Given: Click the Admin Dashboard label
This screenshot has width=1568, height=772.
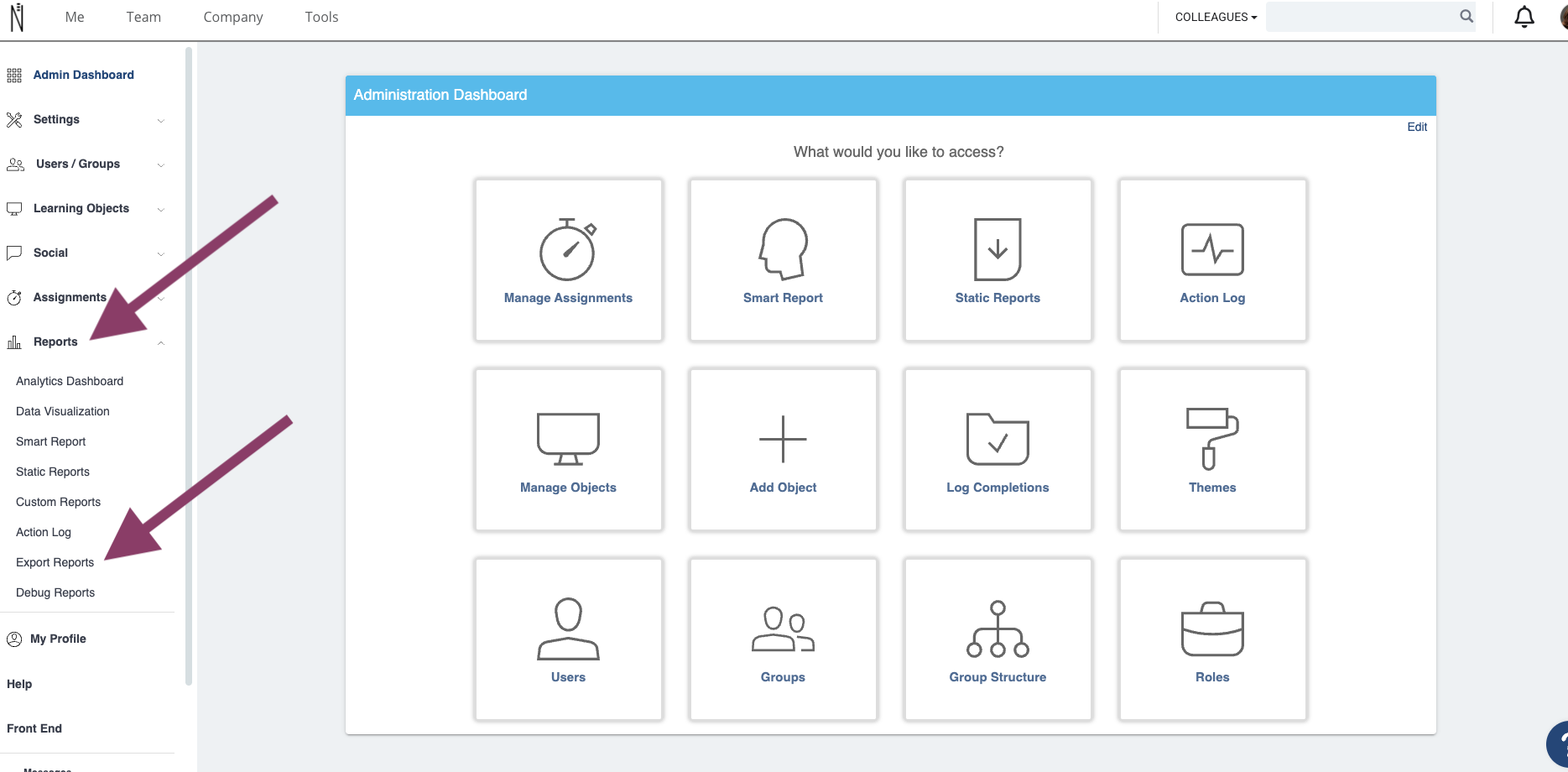Looking at the screenshot, I should pyautogui.click(x=84, y=75).
